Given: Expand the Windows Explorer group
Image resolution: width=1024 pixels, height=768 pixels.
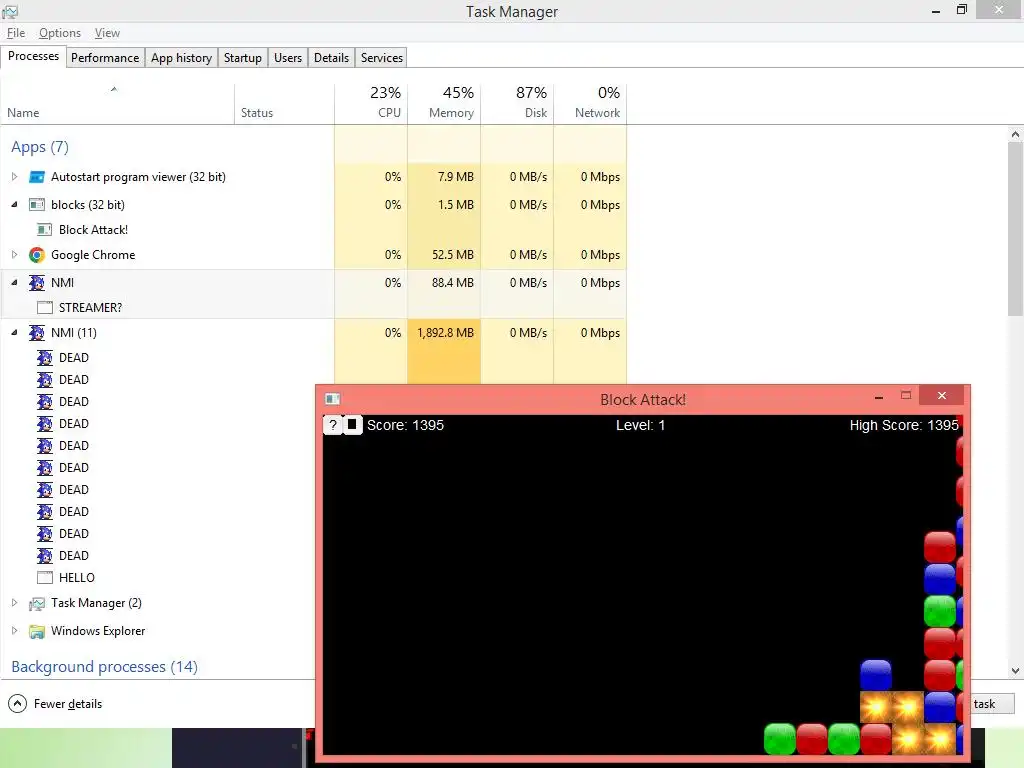Looking at the screenshot, I should click(14, 632).
